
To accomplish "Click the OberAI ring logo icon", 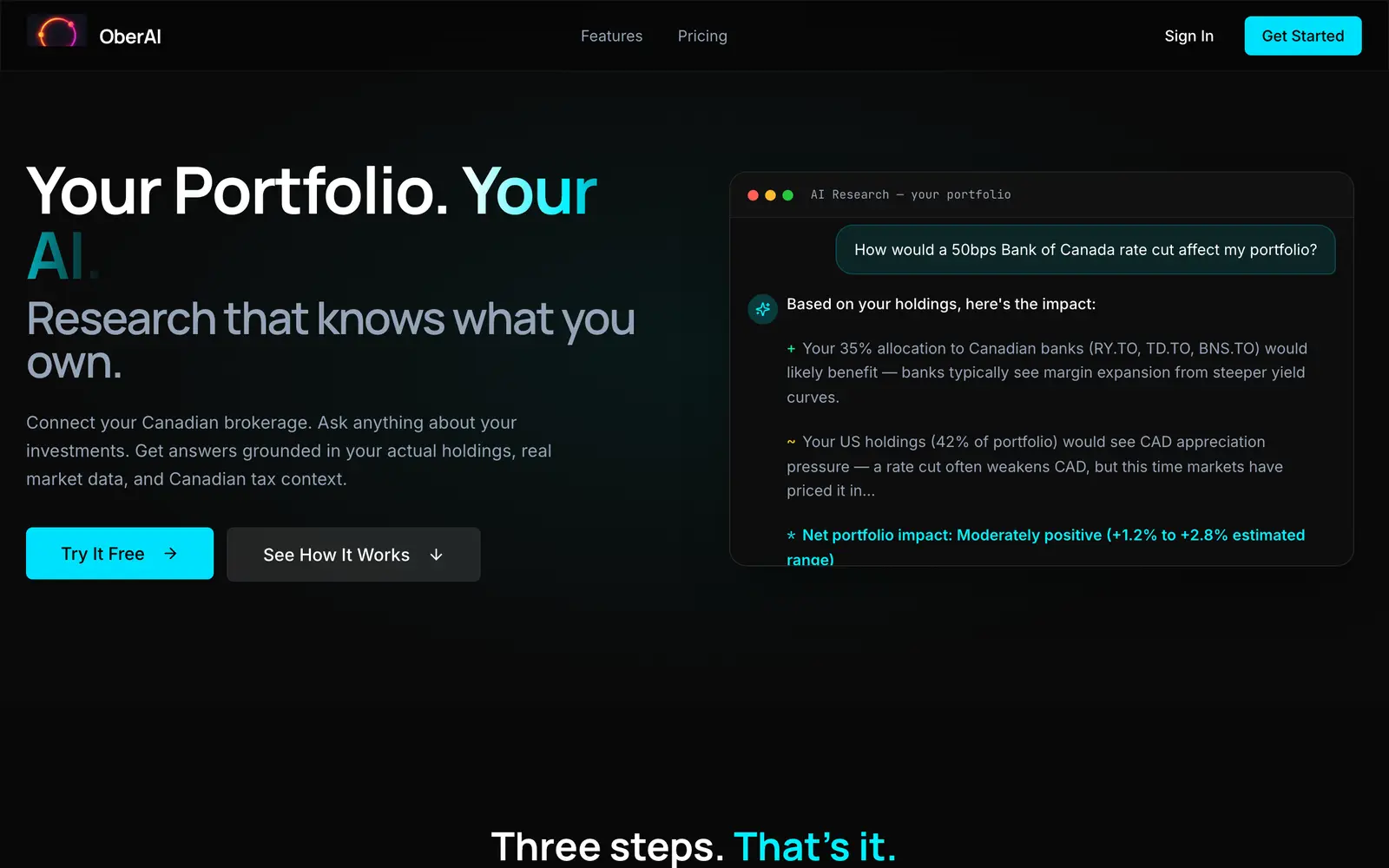I will coord(56,32).
